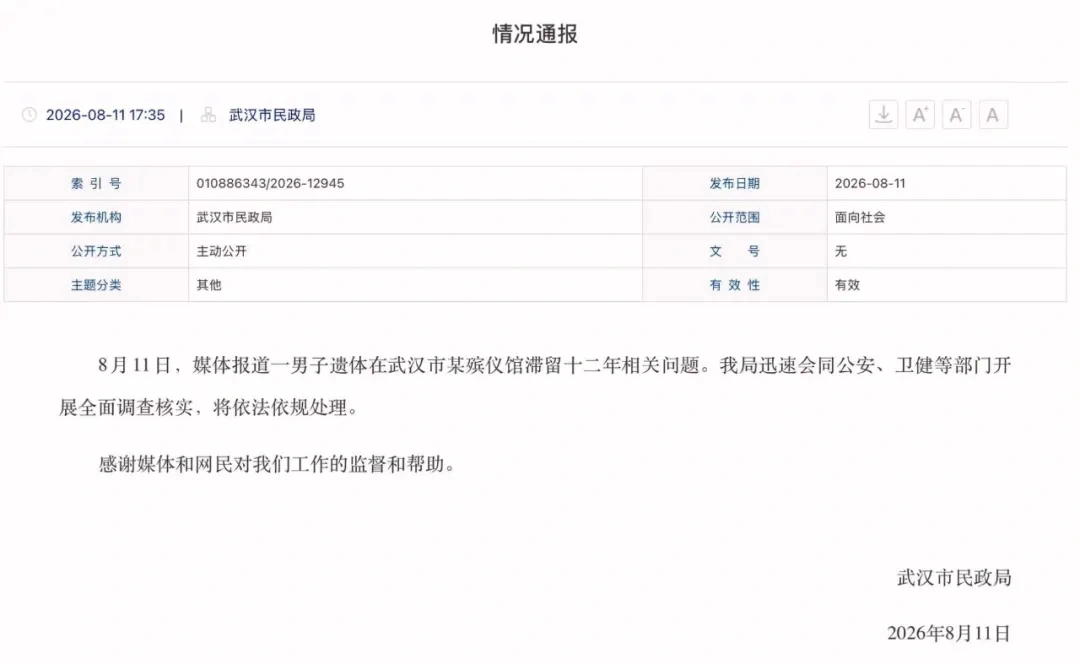Click paragraph beginning 8月11日，媒体报道
The width and height of the screenshot is (1080, 664).
tap(534, 386)
